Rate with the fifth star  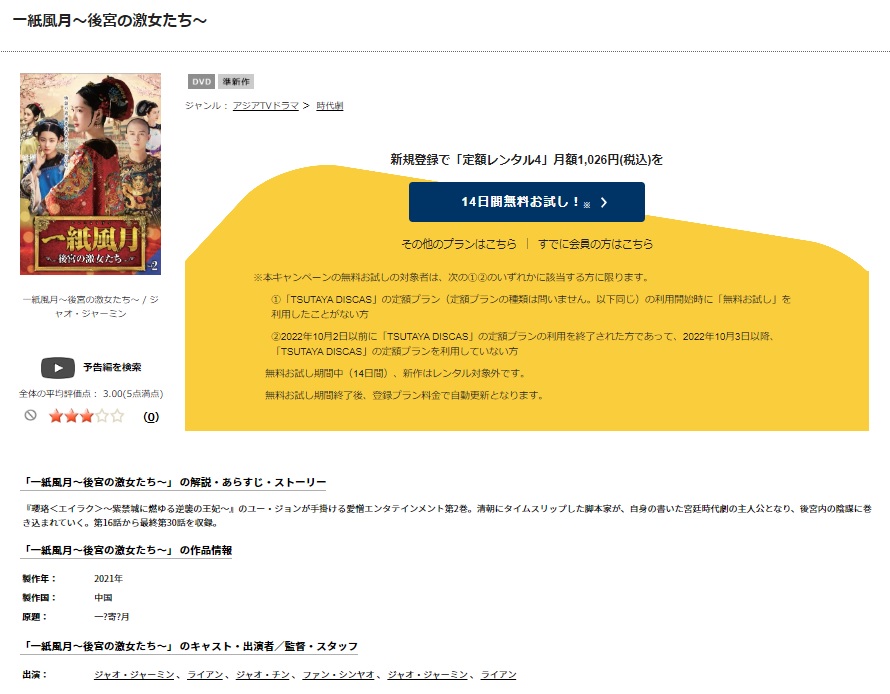pyautogui.click(x=117, y=417)
